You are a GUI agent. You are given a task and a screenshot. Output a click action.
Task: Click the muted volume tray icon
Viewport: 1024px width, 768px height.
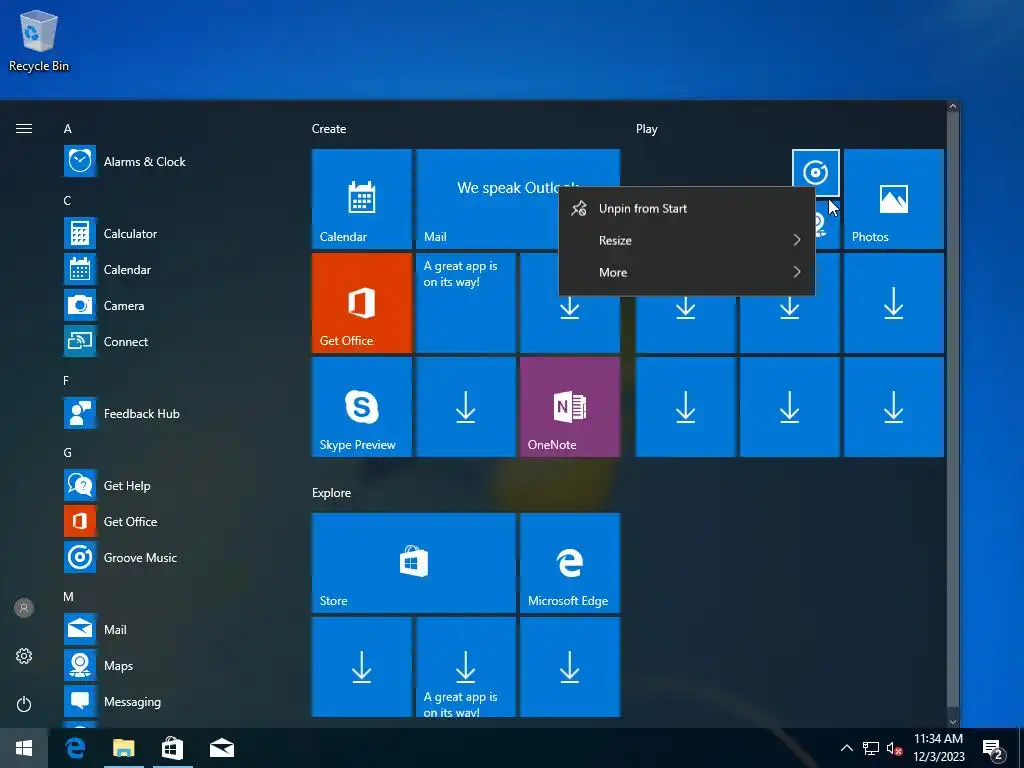click(894, 748)
